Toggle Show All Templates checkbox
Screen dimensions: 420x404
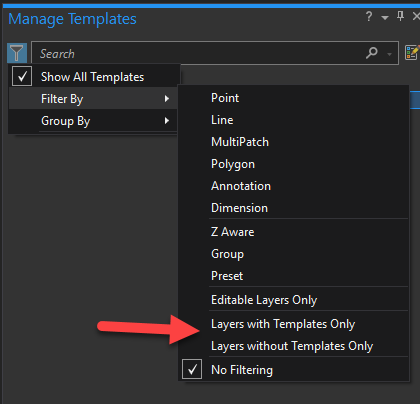[22, 76]
